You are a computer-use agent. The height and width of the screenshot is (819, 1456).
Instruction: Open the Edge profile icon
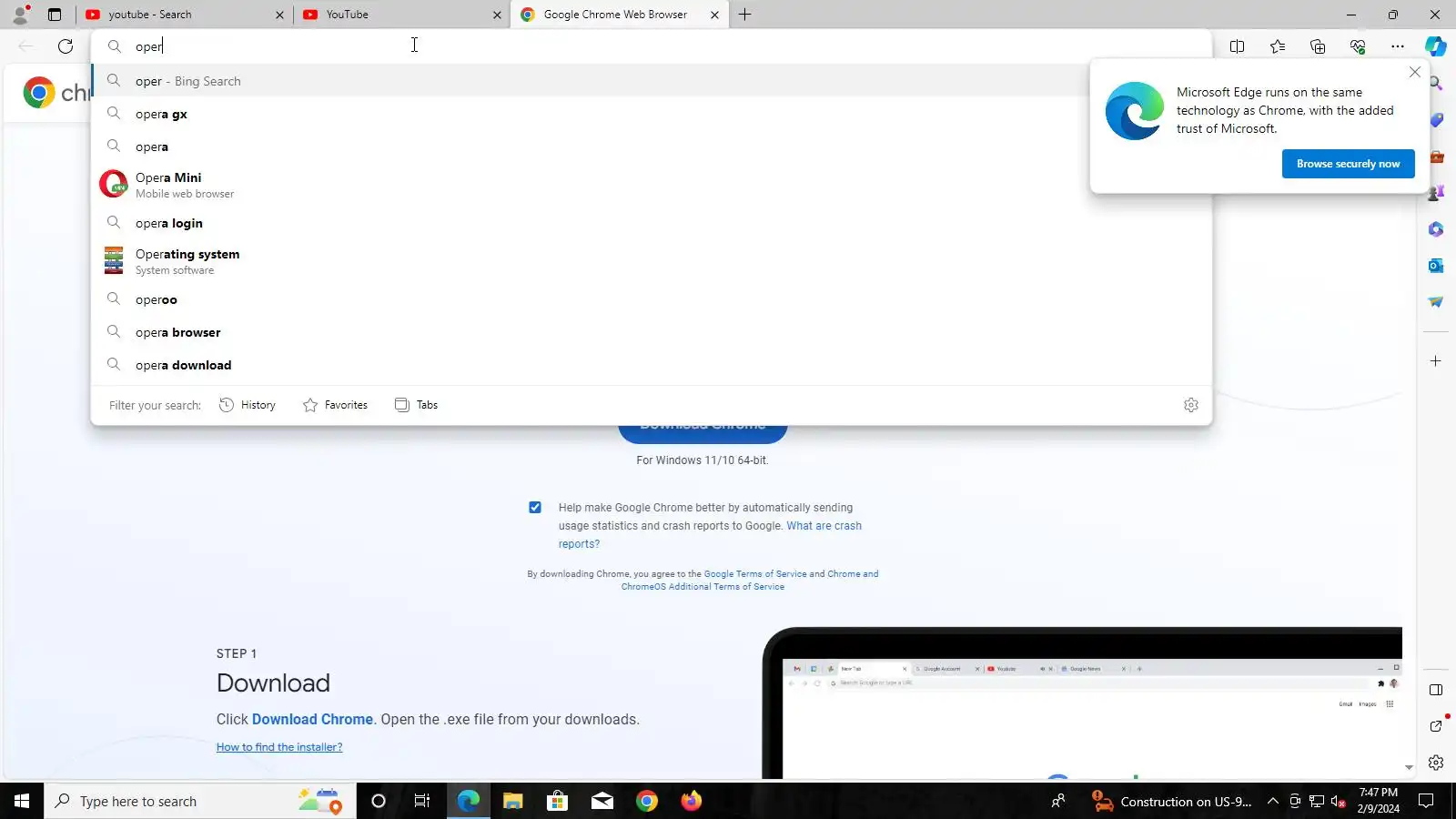[20, 15]
